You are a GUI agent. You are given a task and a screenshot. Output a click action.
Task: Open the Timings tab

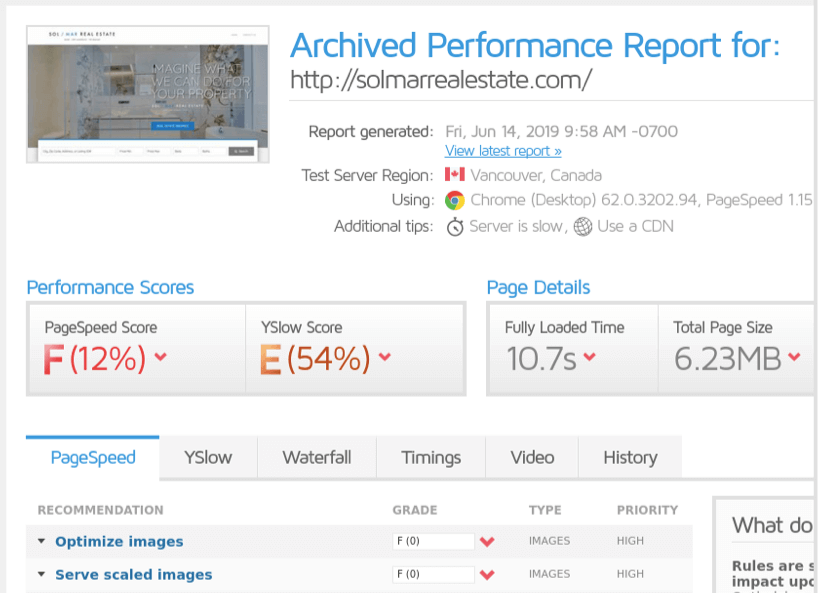click(x=431, y=457)
